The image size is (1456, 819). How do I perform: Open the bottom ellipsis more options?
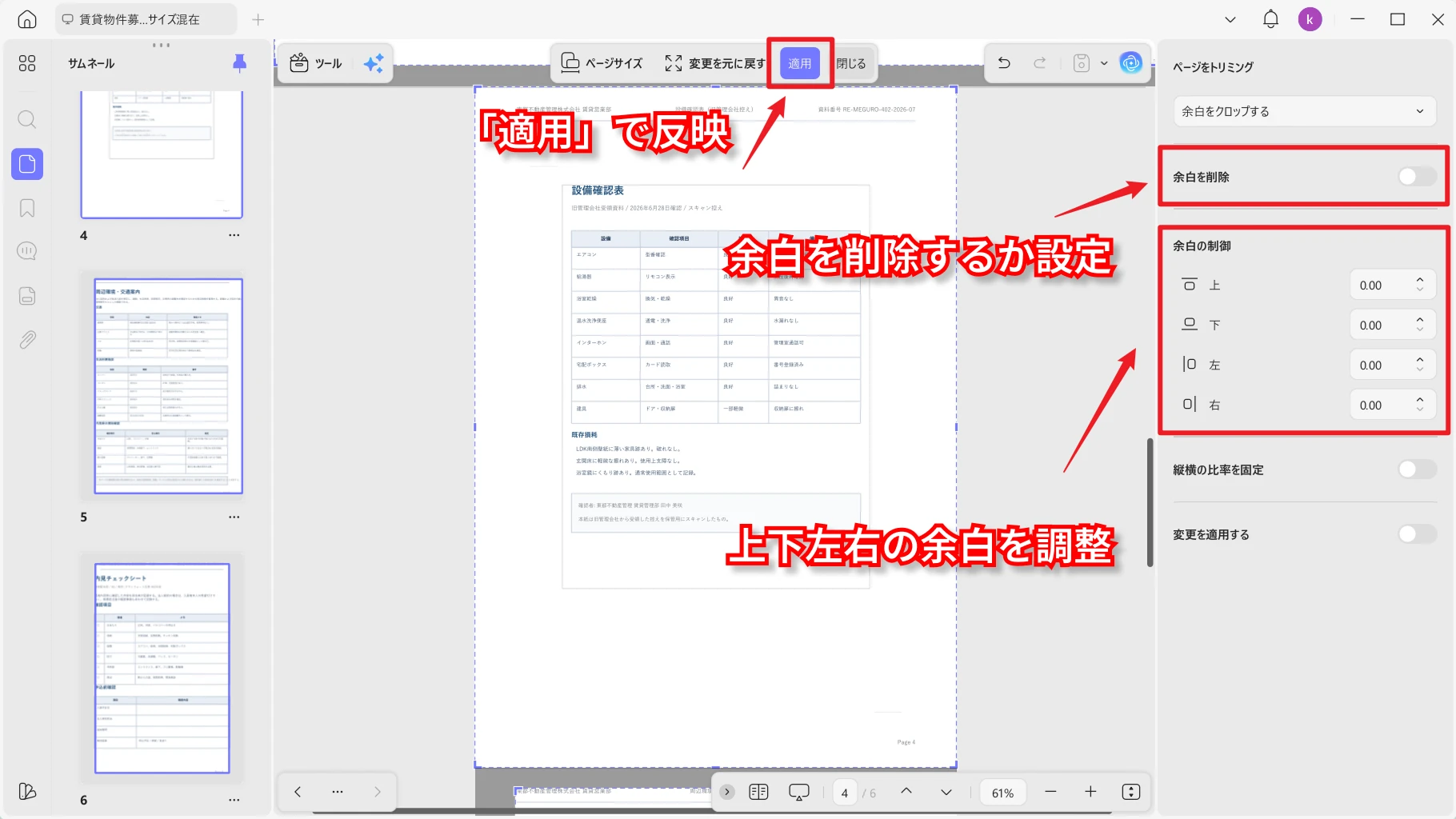tap(338, 792)
